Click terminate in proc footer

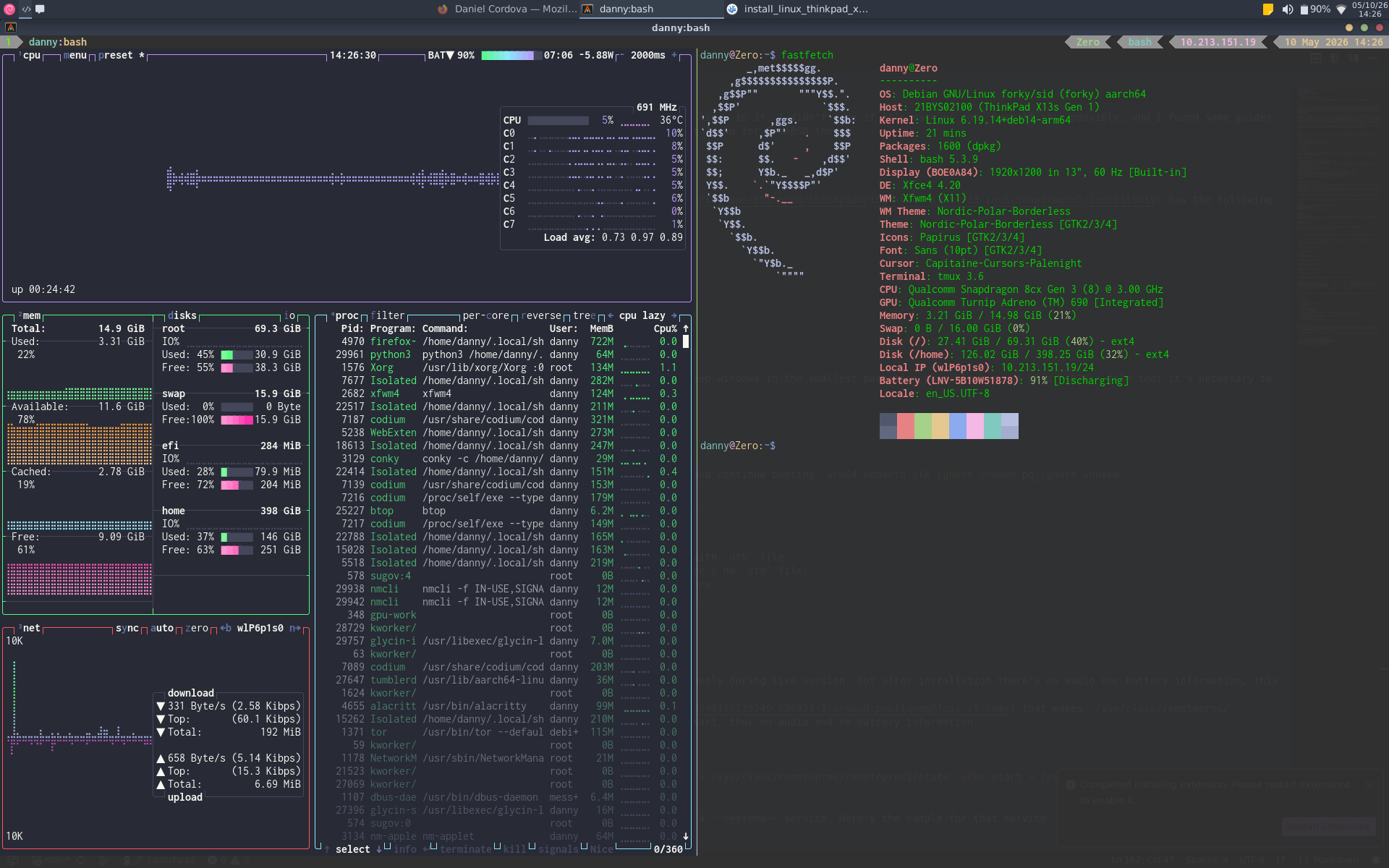(x=466, y=849)
